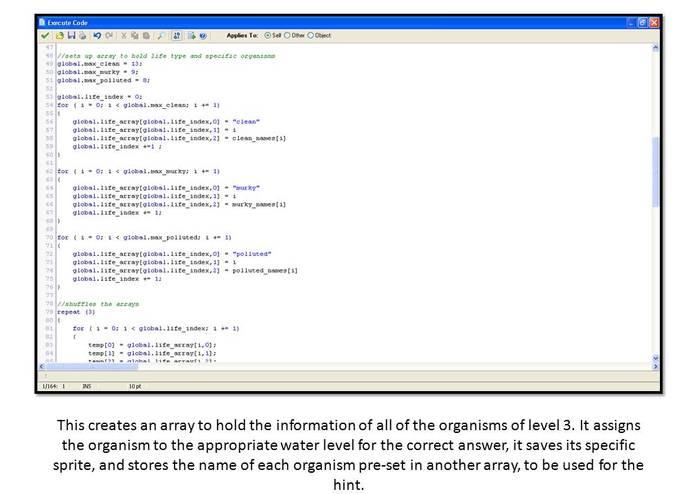Select the Other radio button

coord(287,35)
